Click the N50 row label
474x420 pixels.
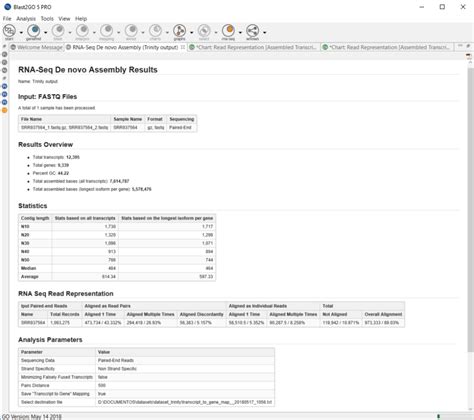[35, 260]
